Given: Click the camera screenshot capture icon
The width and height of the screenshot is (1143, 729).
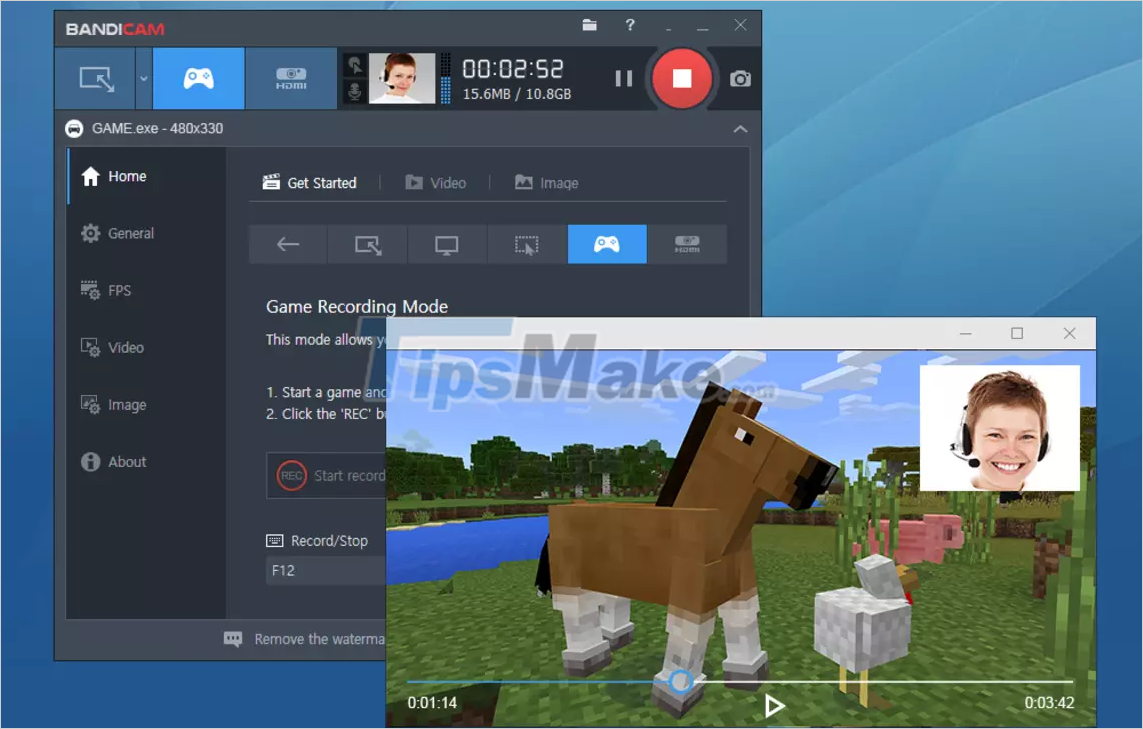Looking at the screenshot, I should tap(739, 78).
